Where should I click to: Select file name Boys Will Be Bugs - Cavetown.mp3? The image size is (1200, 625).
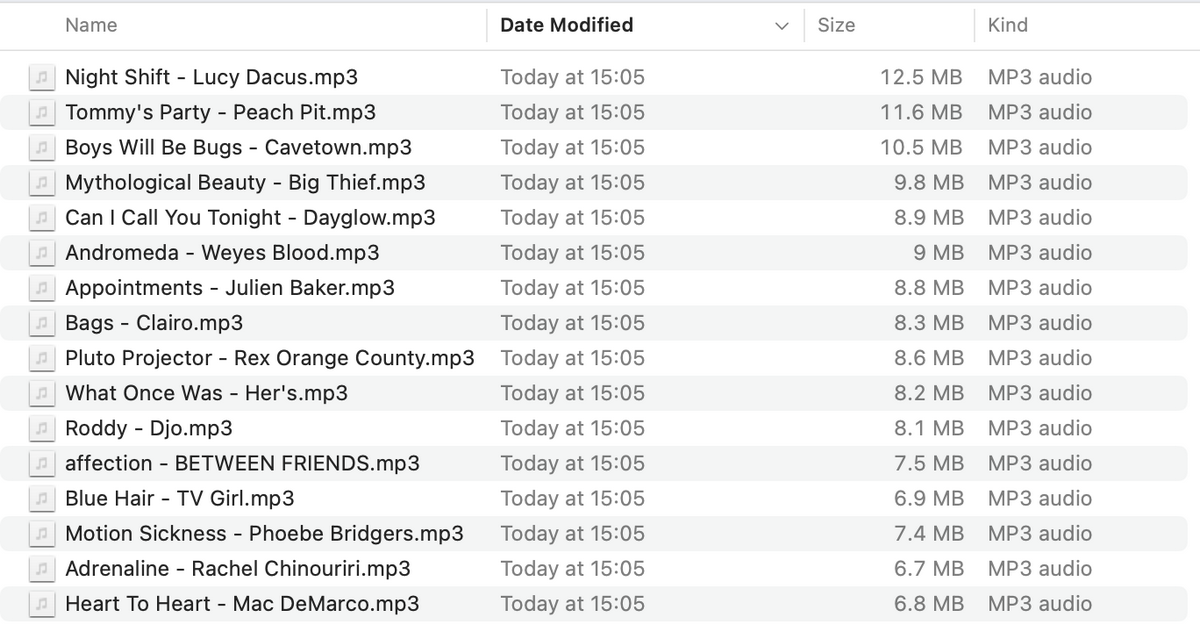pyautogui.click(x=238, y=147)
